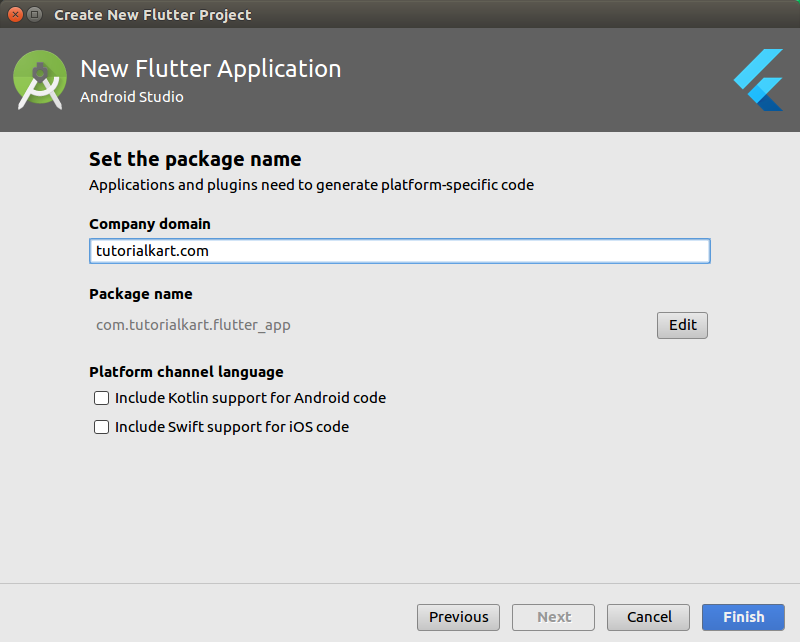Image resolution: width=800 pixels, height=642 pixels.
Task: Click the 'New Flutter Application' title
Action: (x=211, y=69)
